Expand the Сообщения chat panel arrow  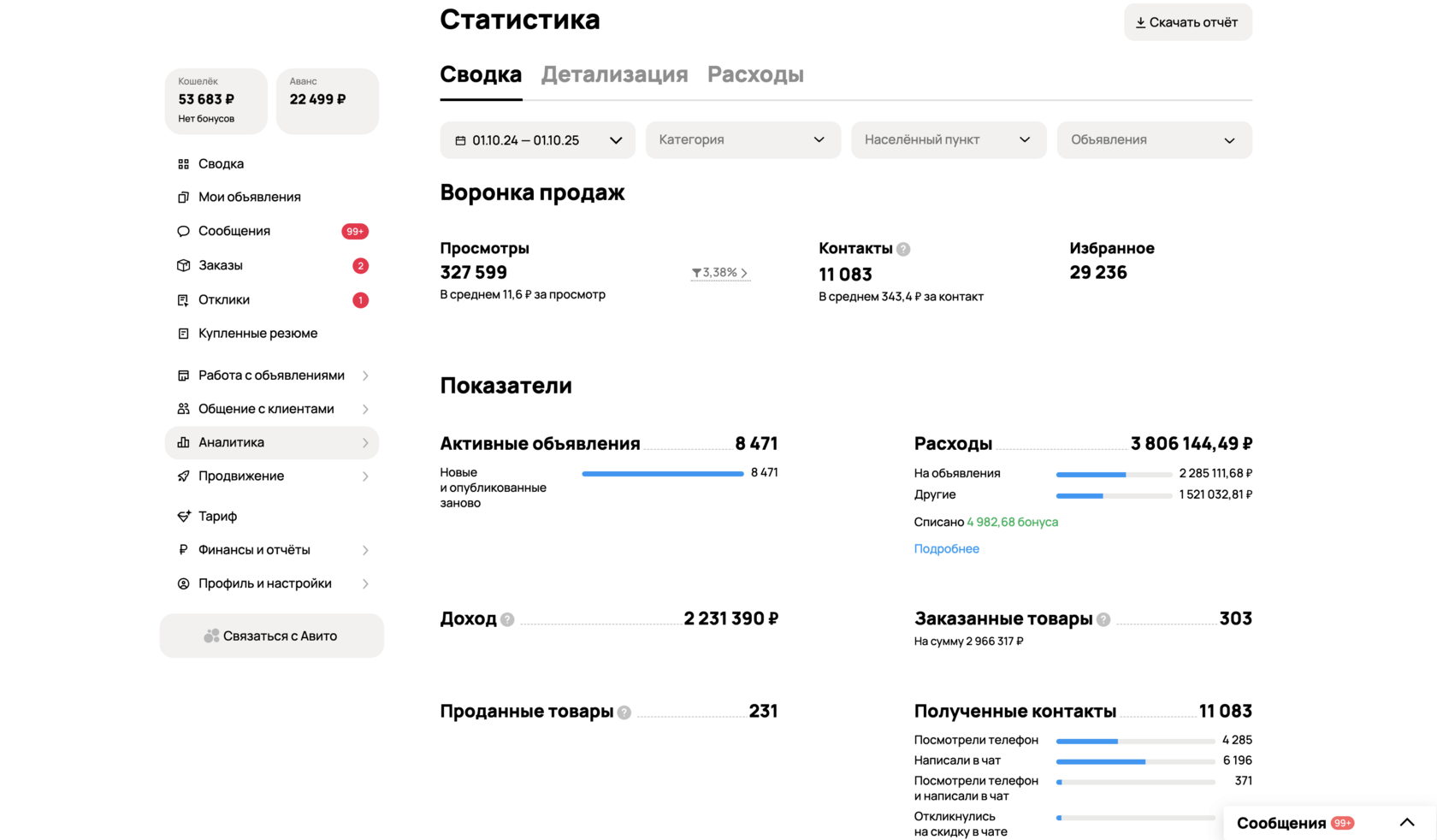click(x=1407, y=823)
